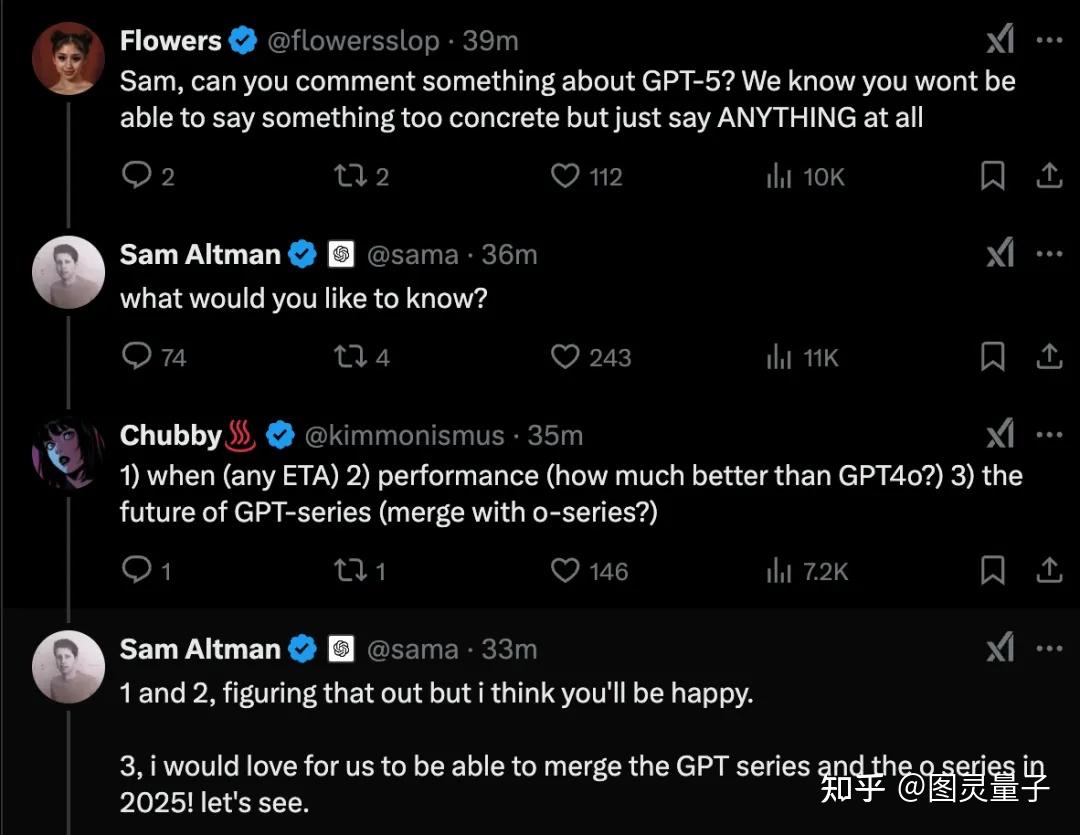Select the Chubby display name

point(170,434)
